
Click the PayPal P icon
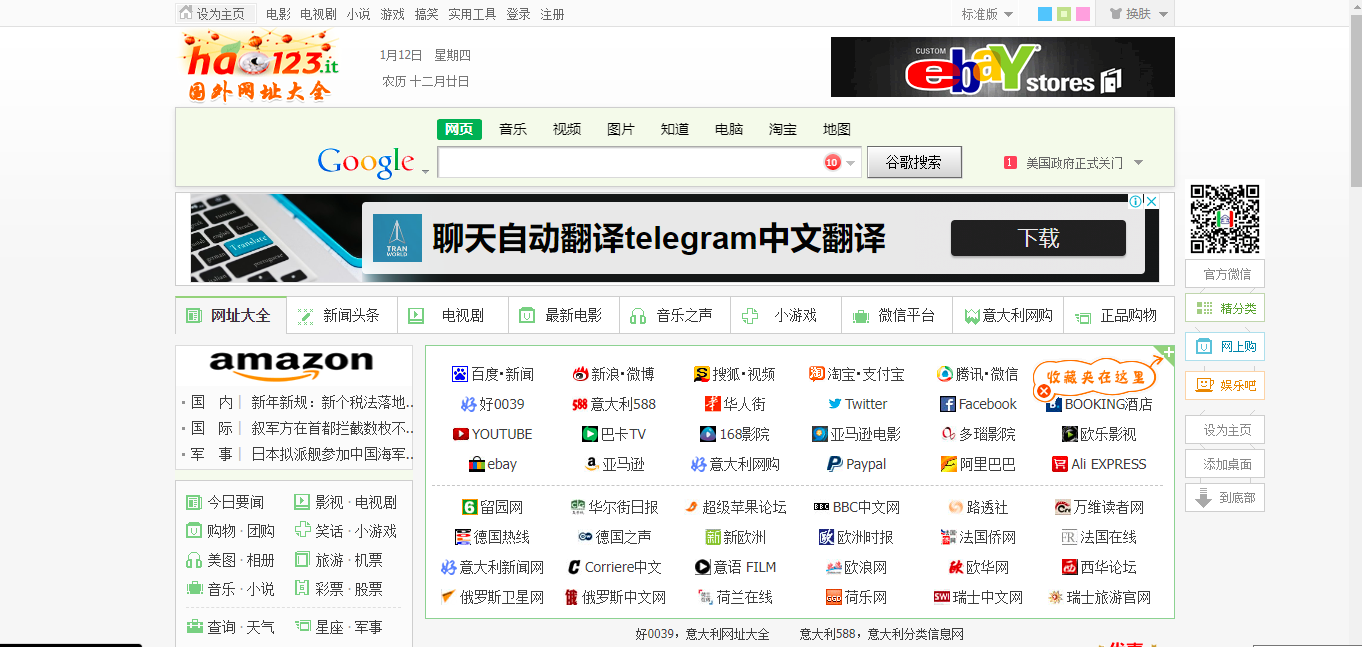(834, 464)
